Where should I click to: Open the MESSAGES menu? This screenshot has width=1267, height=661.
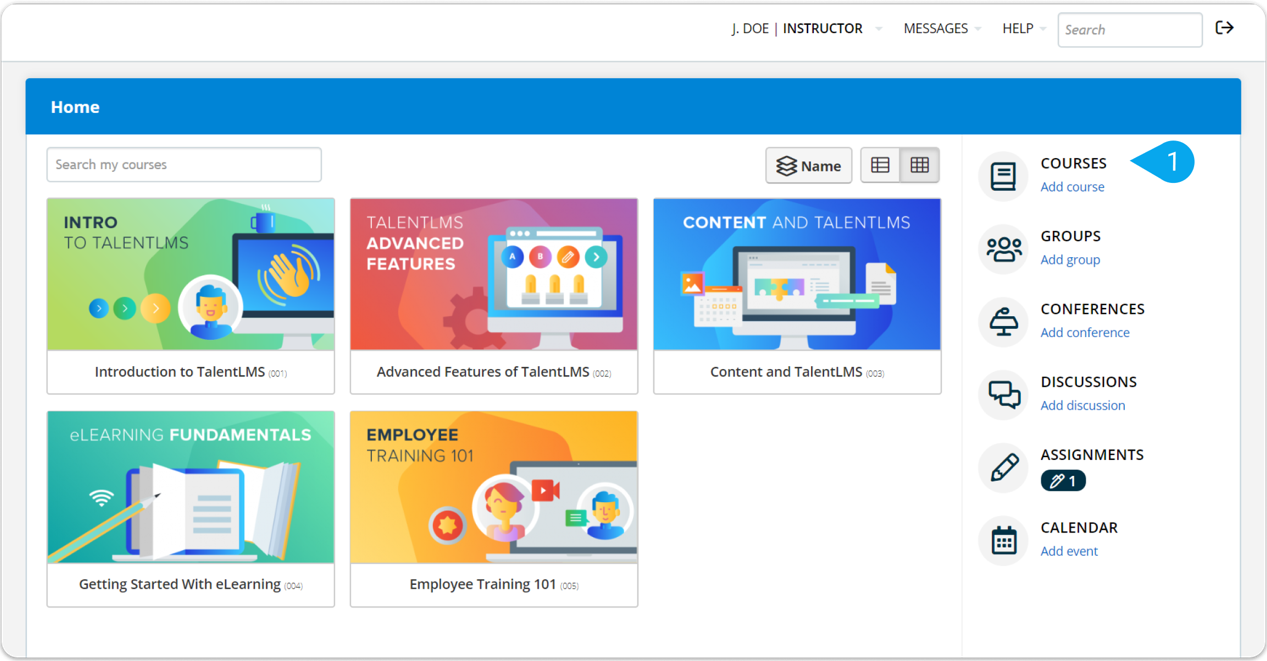(942, 29)
